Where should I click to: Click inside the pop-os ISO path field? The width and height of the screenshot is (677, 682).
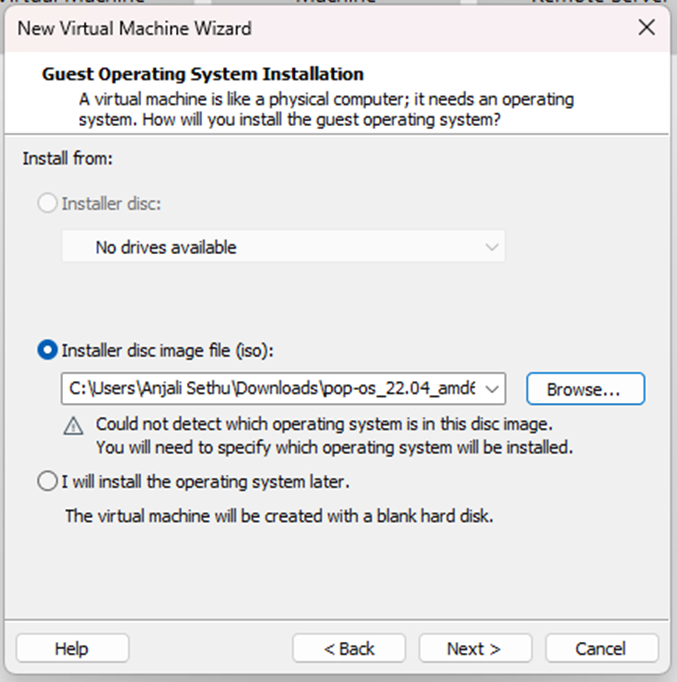270,389
